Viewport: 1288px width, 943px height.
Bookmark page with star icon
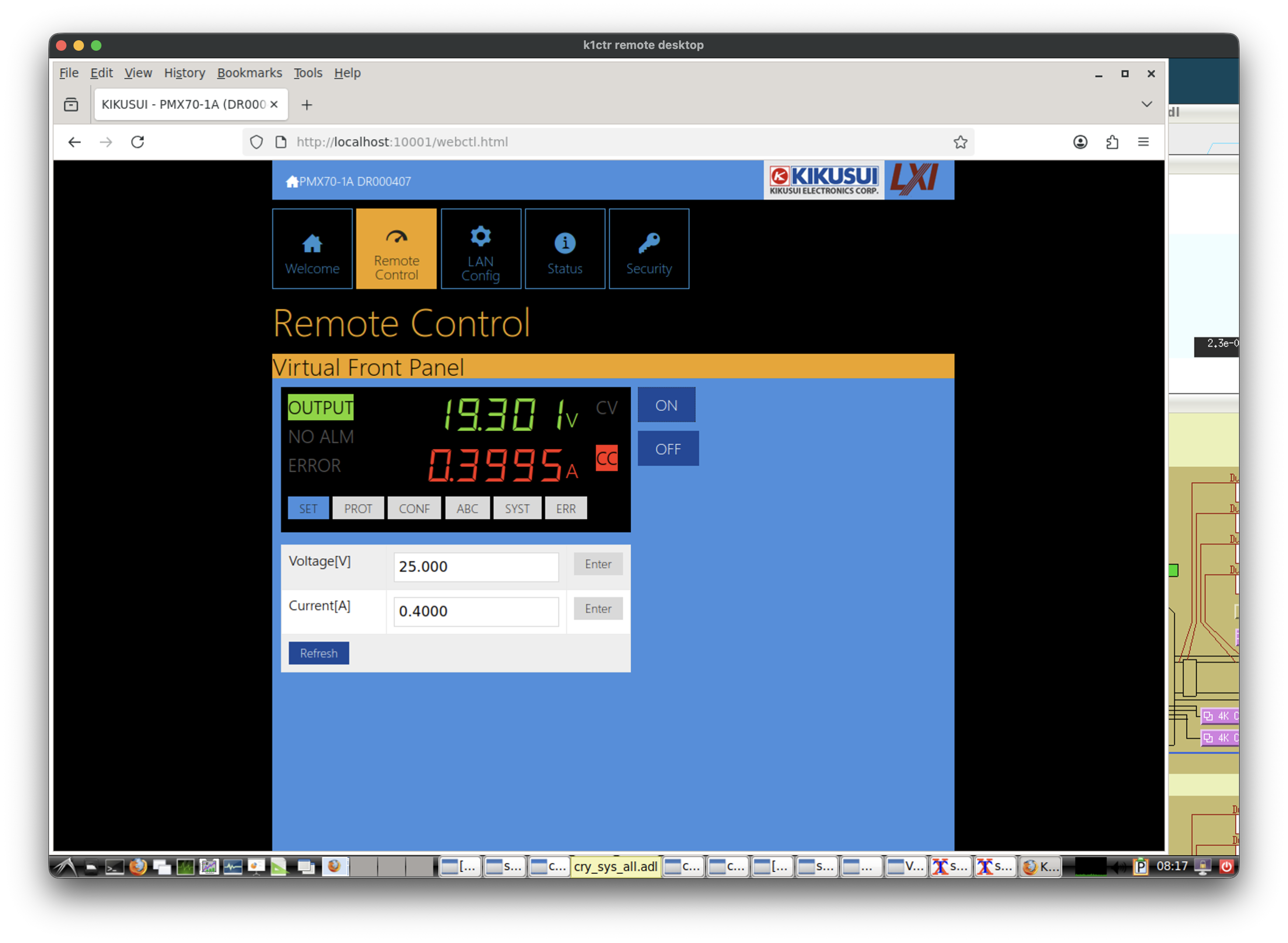coord(960,142)
